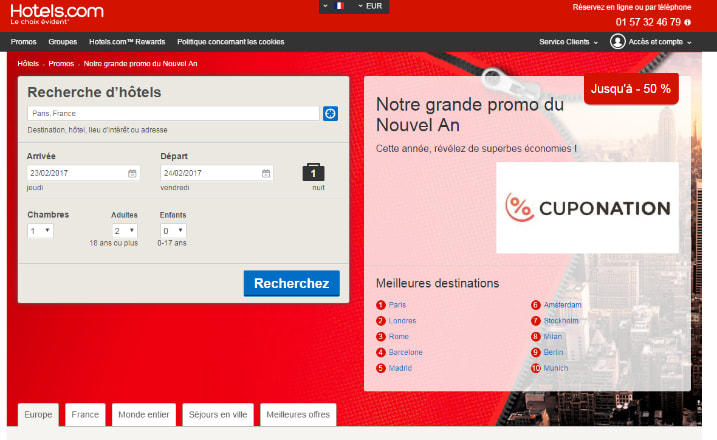Click the Londres destination link
Image resolution: width=717 pixels, height=440 pixels.
click(x=402, y=321)
